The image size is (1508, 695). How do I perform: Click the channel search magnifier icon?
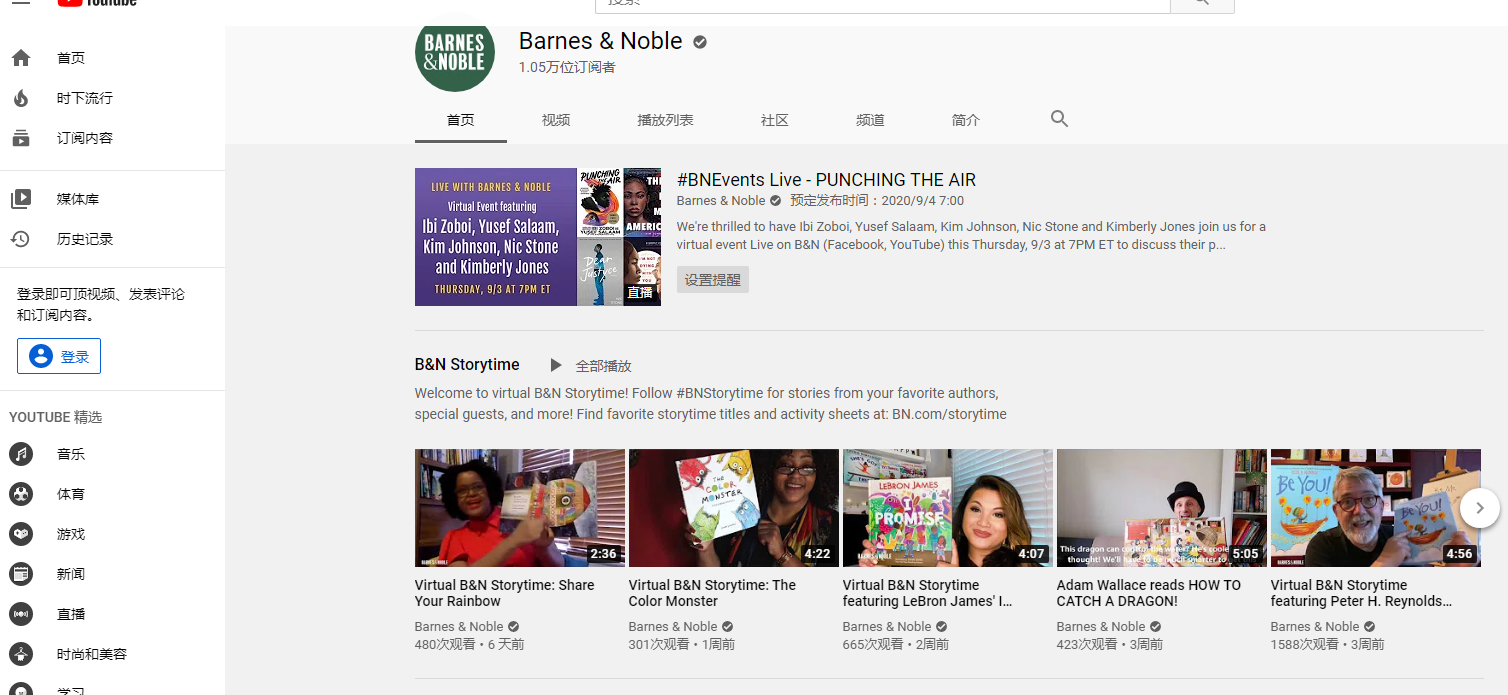[1059, 119]
